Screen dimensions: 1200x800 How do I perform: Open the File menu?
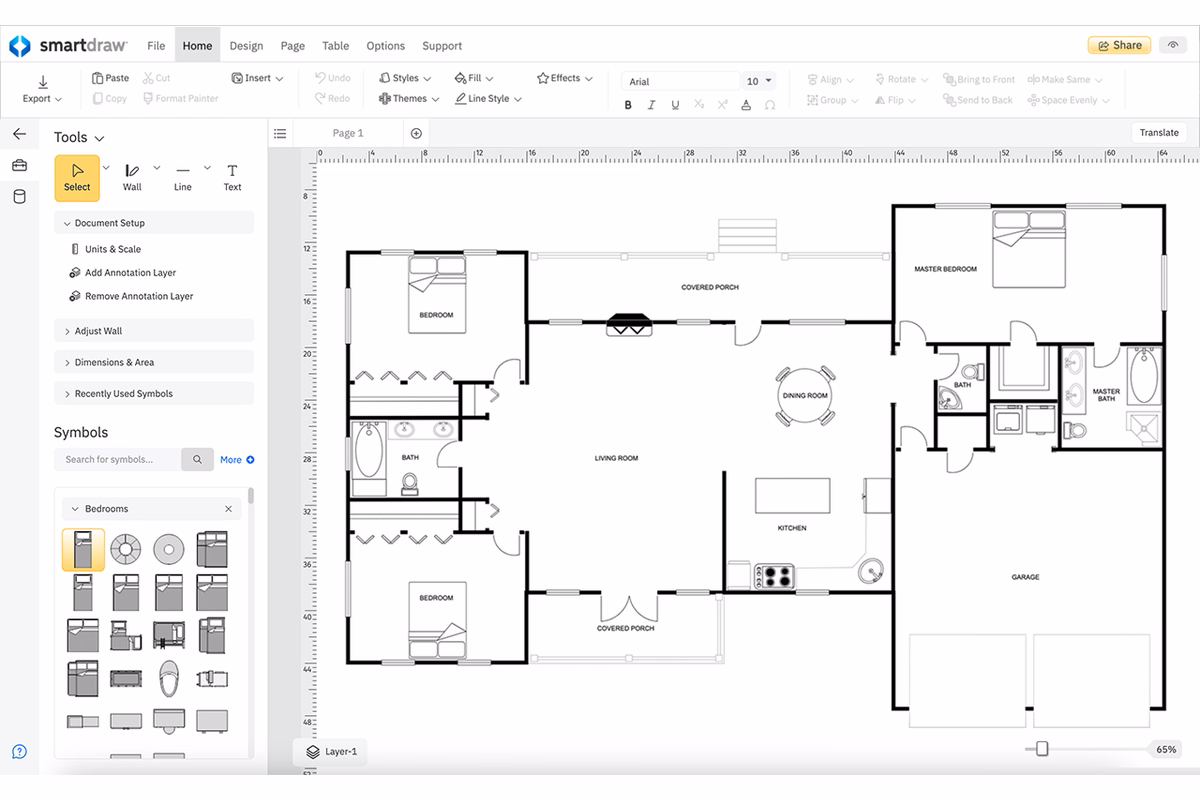156,46
